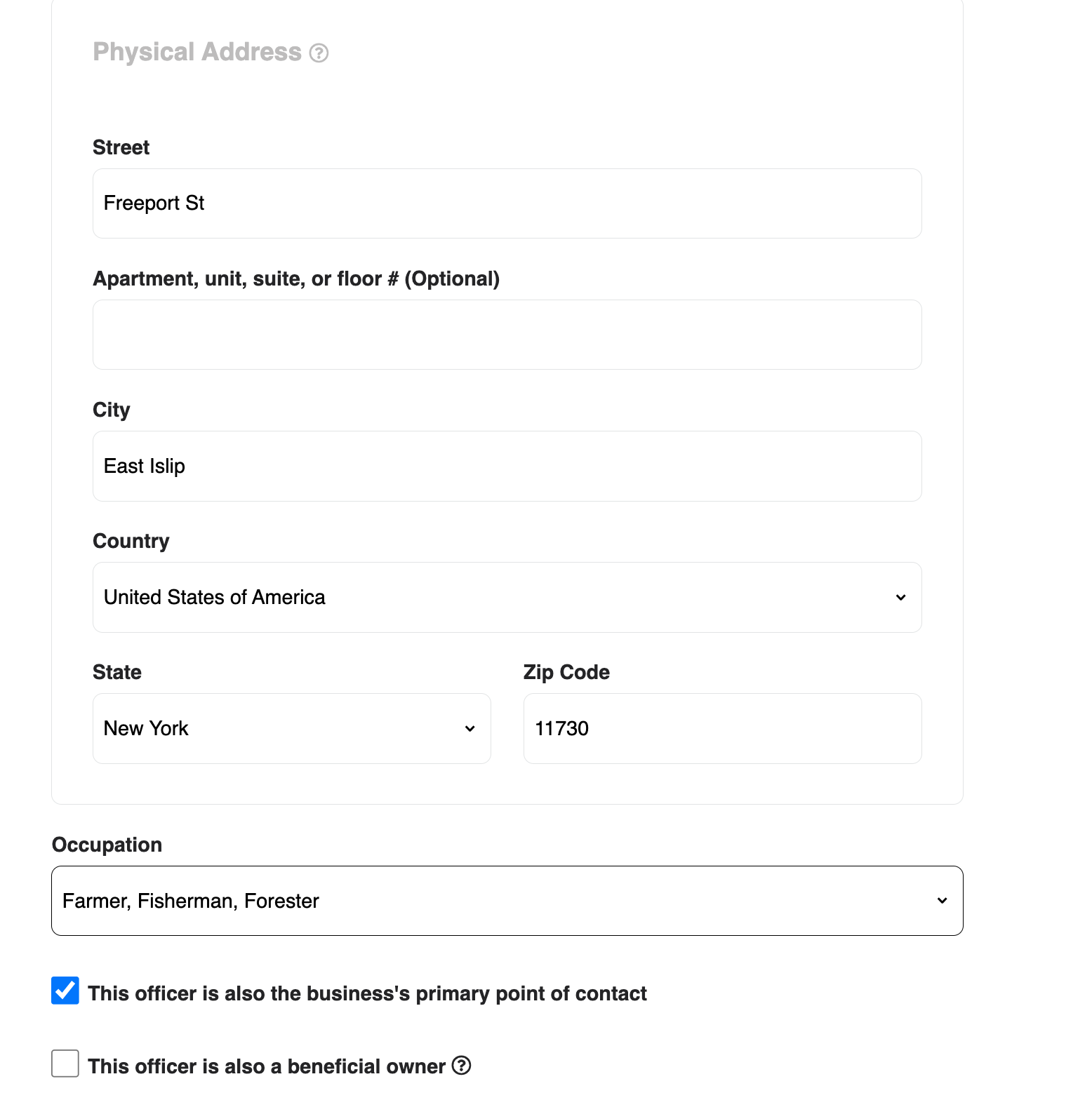Click the City field label
Image resolution: width=1092 pixels, height=1093 pixels.
coord(112,410)
